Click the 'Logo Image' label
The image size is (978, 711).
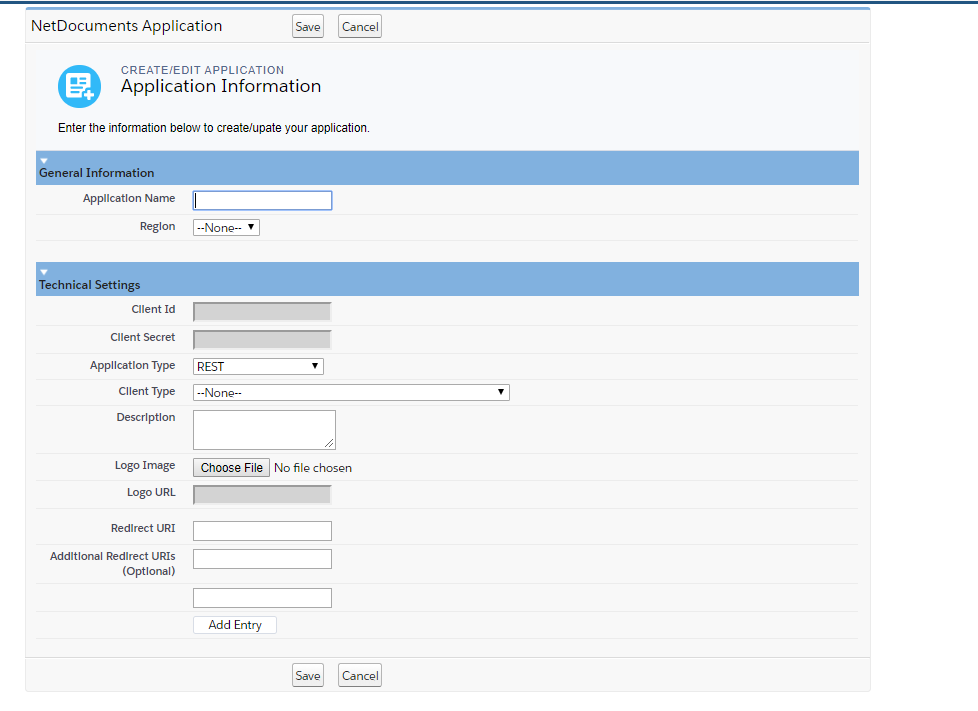click(145, 466)
